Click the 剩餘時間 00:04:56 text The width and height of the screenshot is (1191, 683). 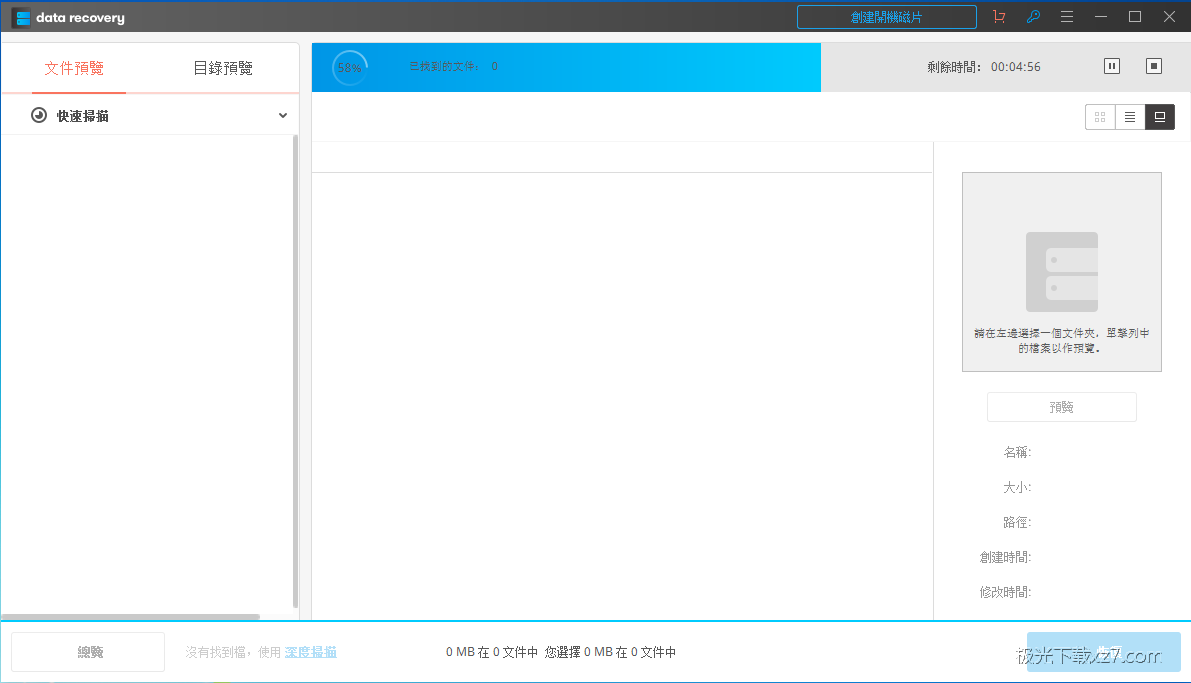(984, 67)
